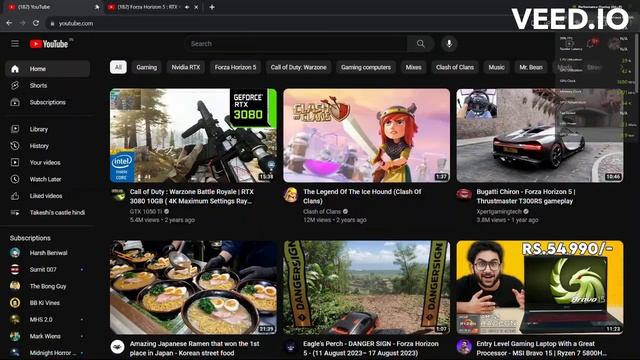640x360 pixels.
Task: Open Watch Later in the sidebar
Action: [48, 179]
